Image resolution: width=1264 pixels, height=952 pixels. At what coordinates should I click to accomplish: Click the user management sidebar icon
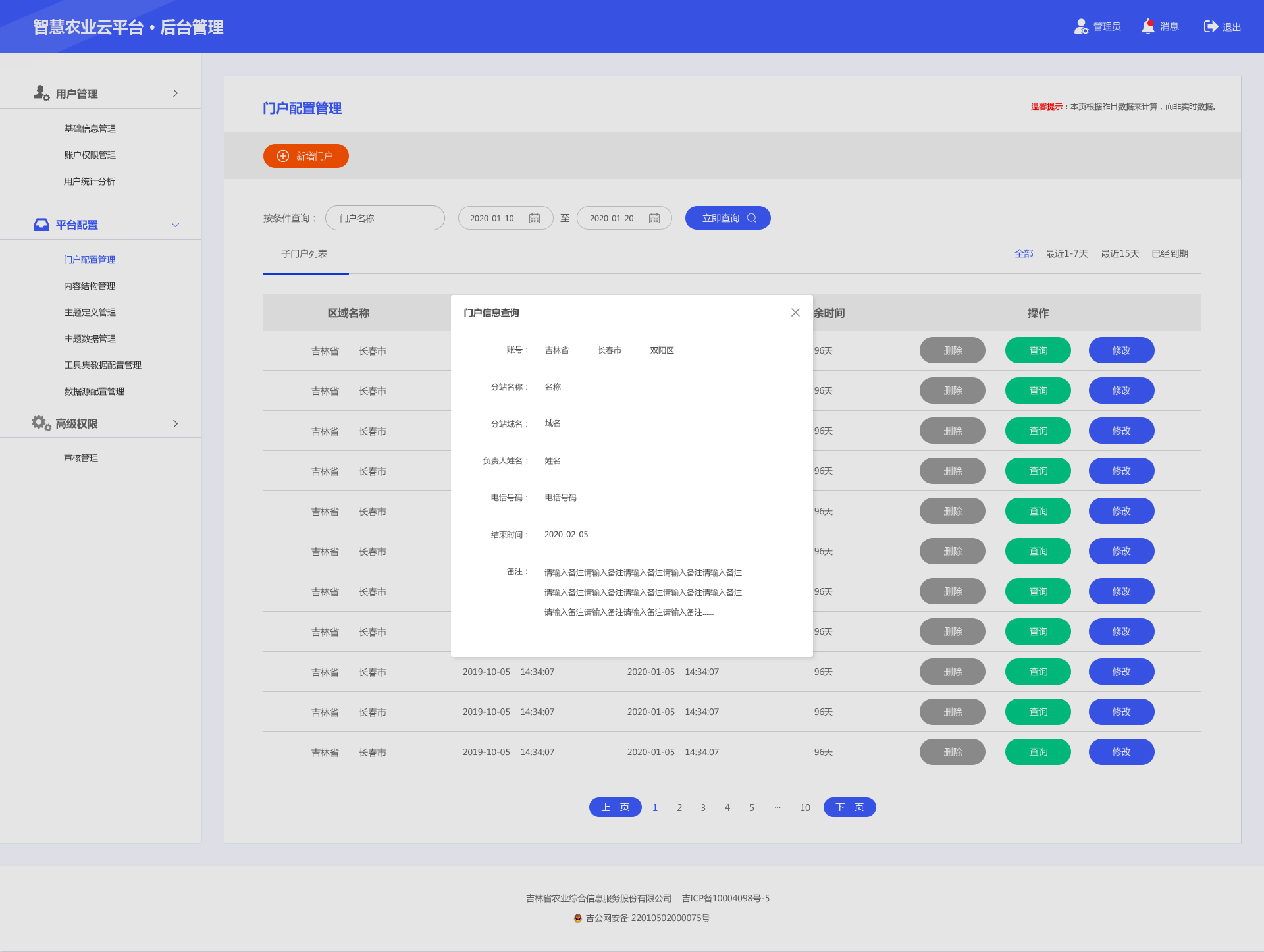coord(41,93)
